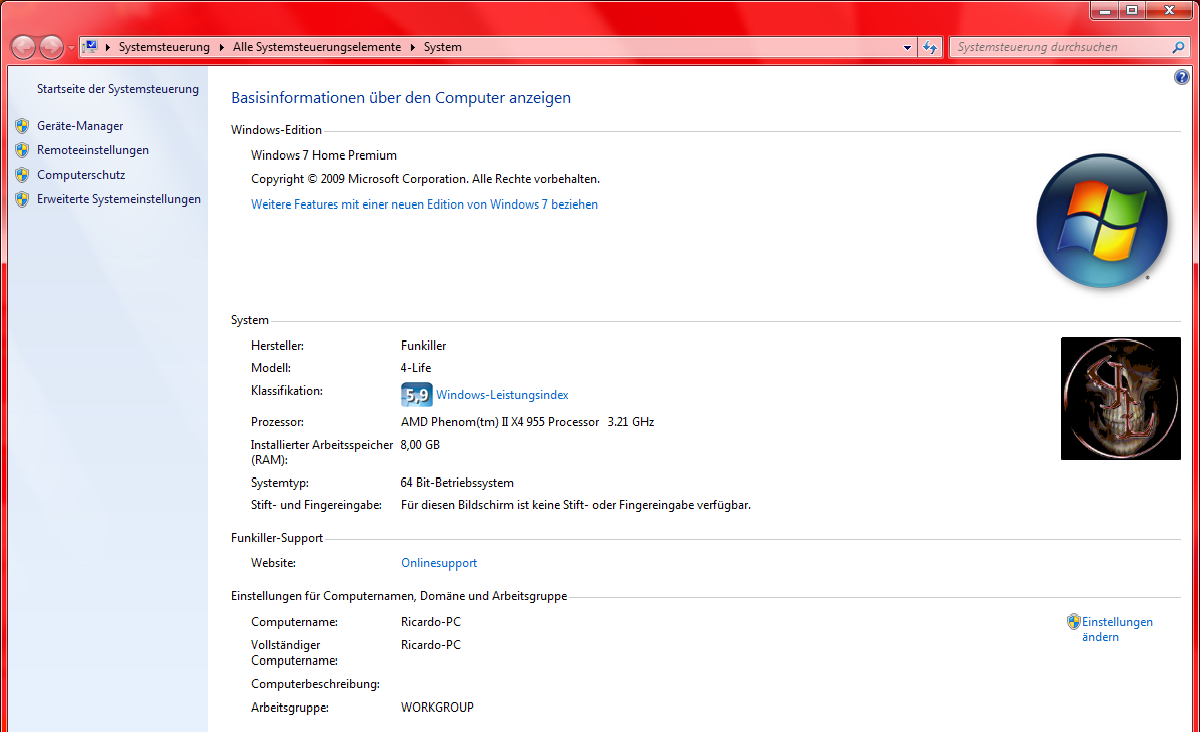
Task: Select the Systemsteuerung breadcrumb
Action: (164, 47)
